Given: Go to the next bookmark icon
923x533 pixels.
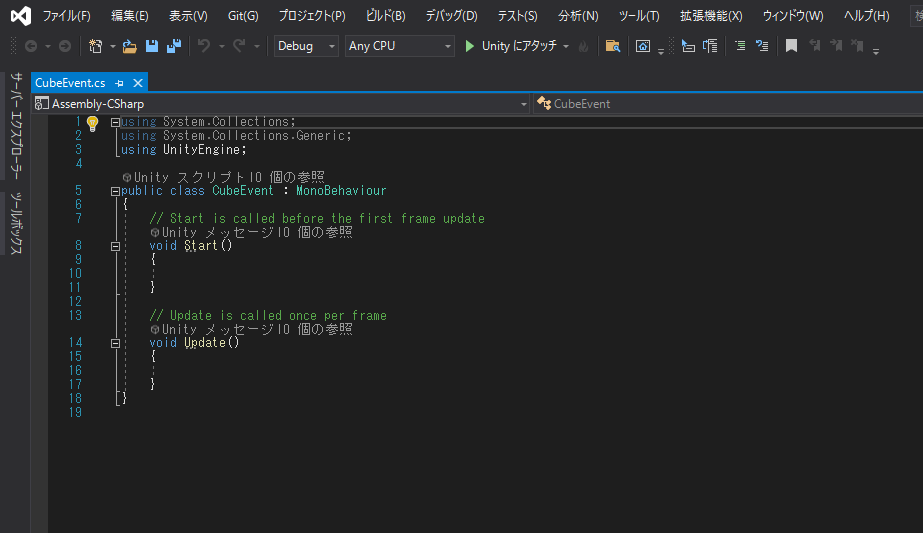Looking at the screenshot, I should [836, 45].
